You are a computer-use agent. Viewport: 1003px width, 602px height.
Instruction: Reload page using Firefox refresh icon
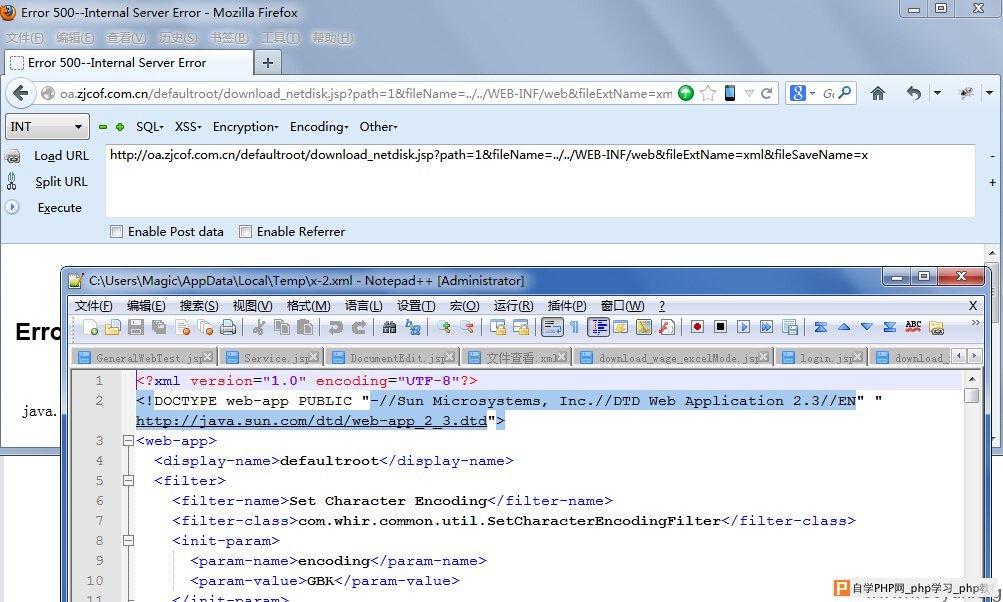coord(766,93)
